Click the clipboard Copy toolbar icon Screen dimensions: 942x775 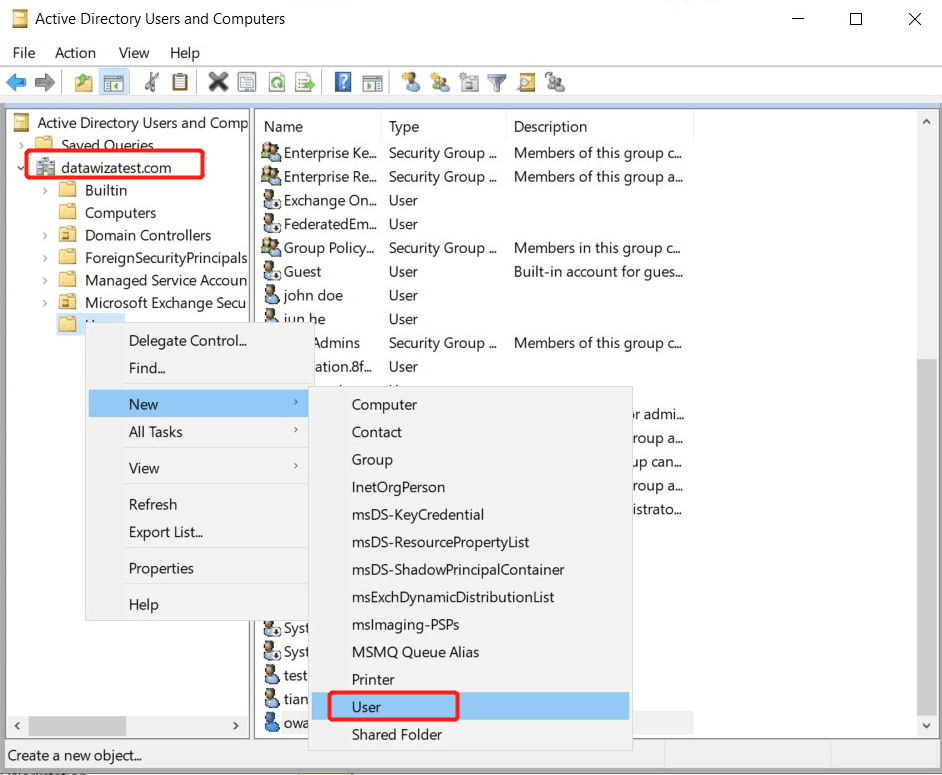[x=180, y=82]
